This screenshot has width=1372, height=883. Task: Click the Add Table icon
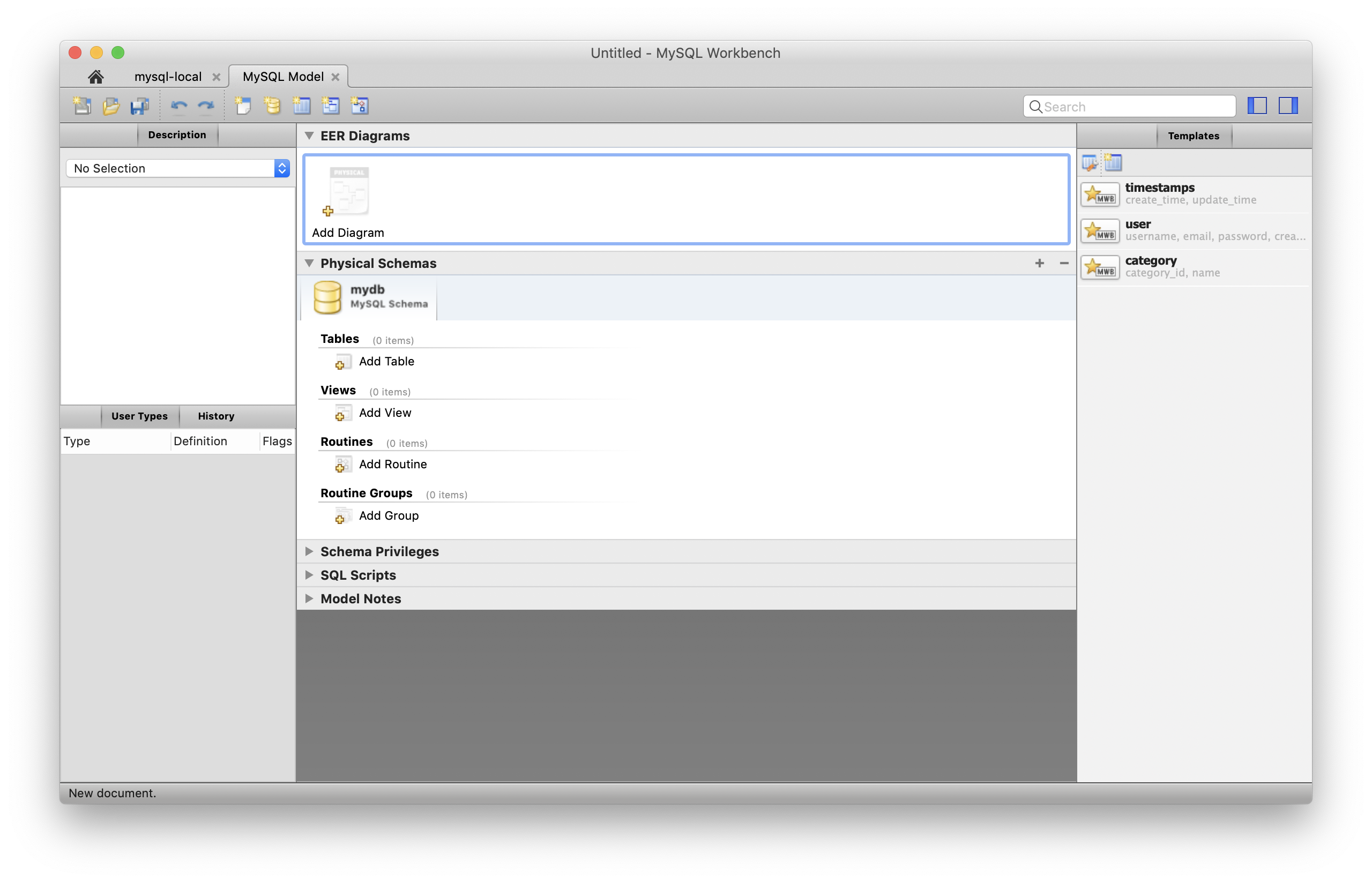tap(342, 362)
